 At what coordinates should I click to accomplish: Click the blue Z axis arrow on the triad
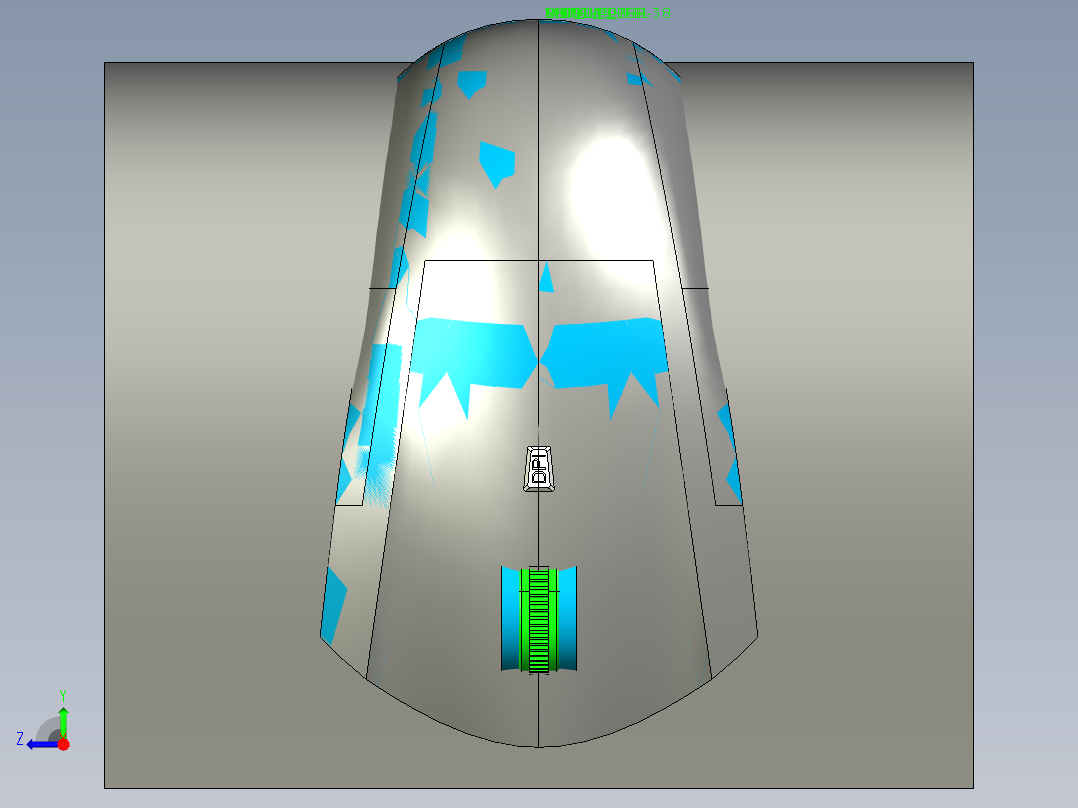42,744
